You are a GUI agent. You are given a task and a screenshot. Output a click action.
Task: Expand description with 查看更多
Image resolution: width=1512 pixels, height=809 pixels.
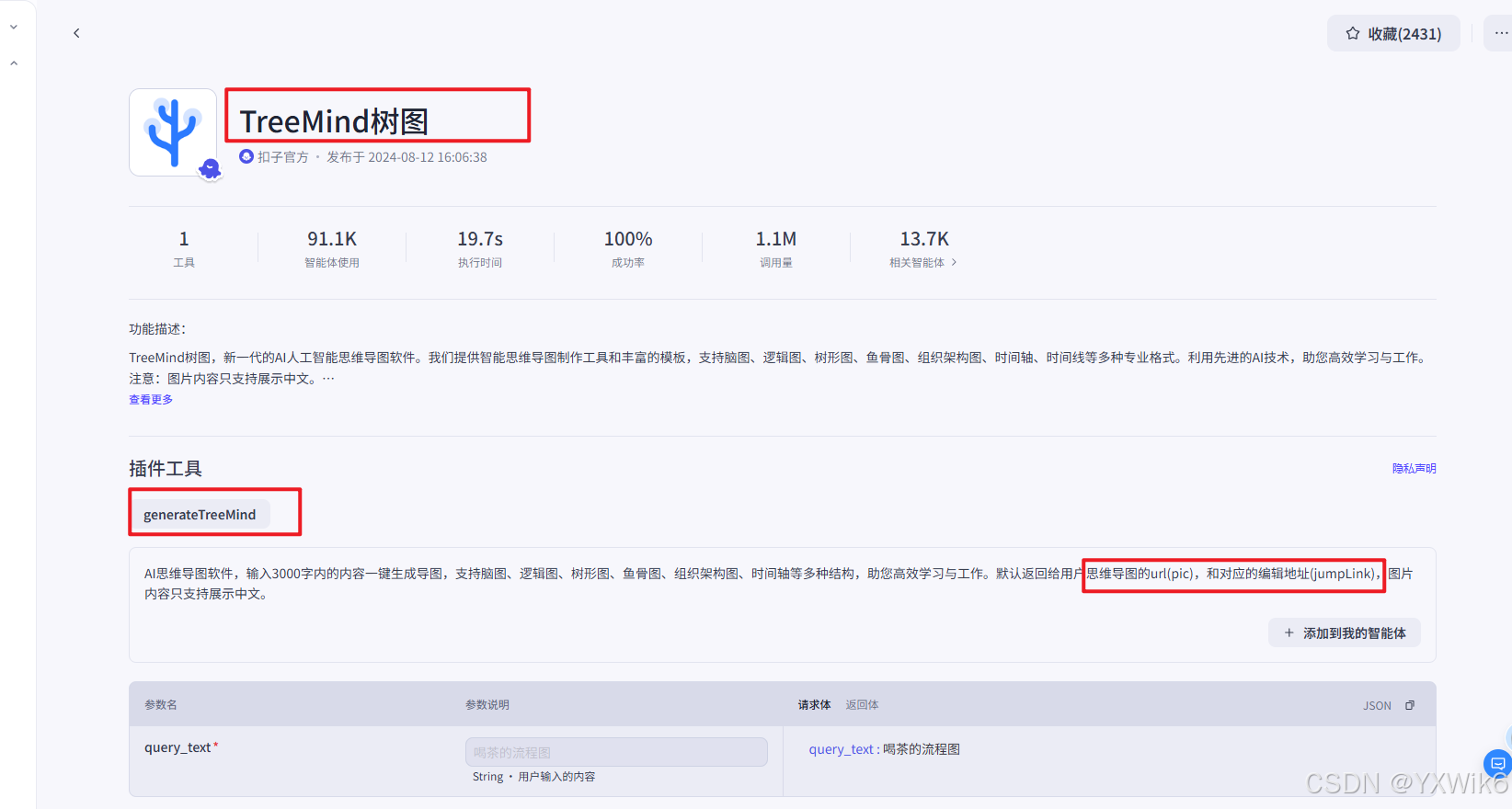[x=151, y=400]
